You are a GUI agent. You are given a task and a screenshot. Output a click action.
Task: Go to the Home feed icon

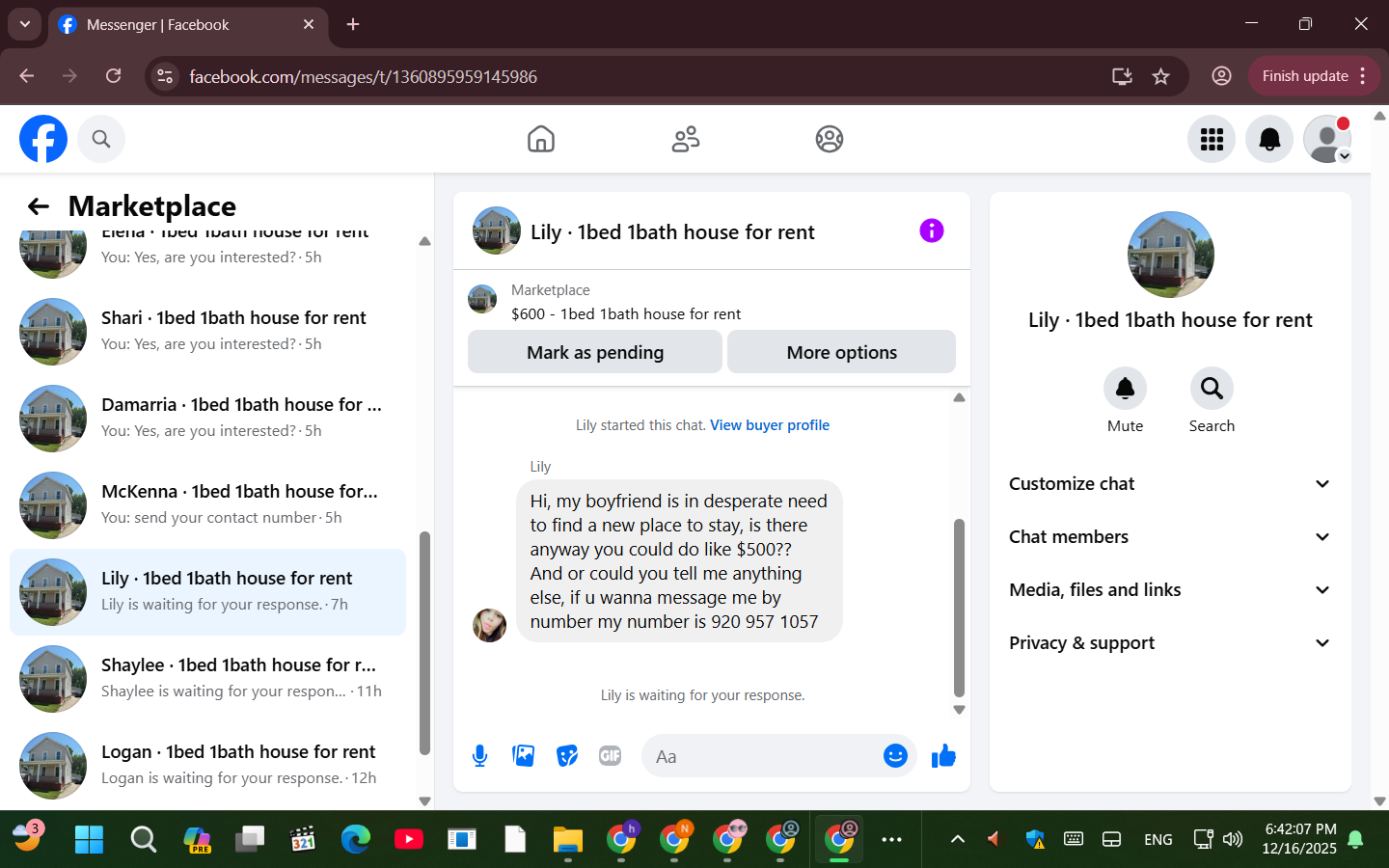541,139
